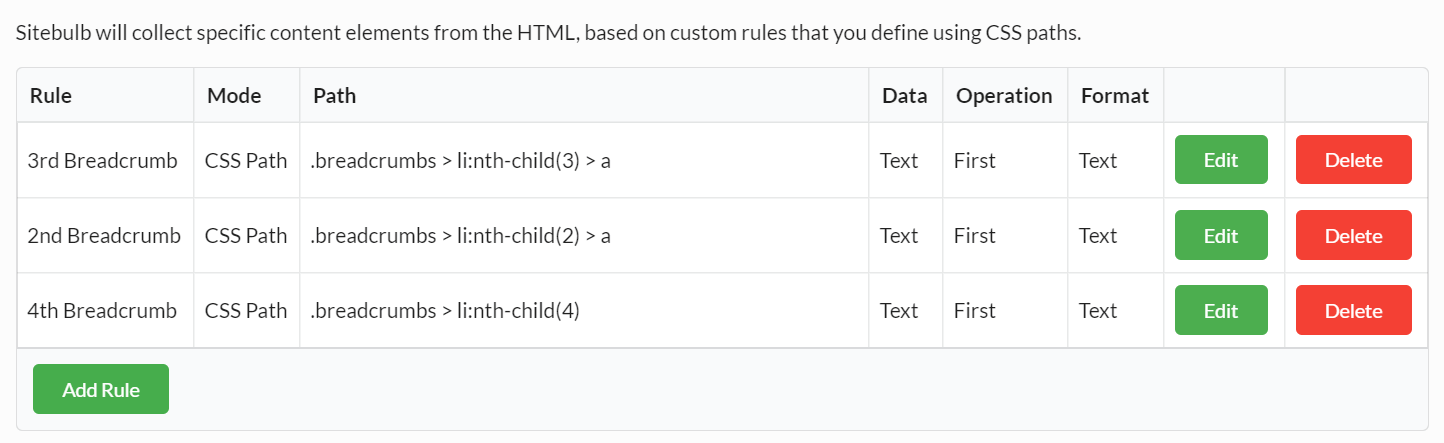This screenshot has height=443, width=1444.
Task: Click the CSS Path mode of 4th Breadcrumb
Action: point(246,311)
